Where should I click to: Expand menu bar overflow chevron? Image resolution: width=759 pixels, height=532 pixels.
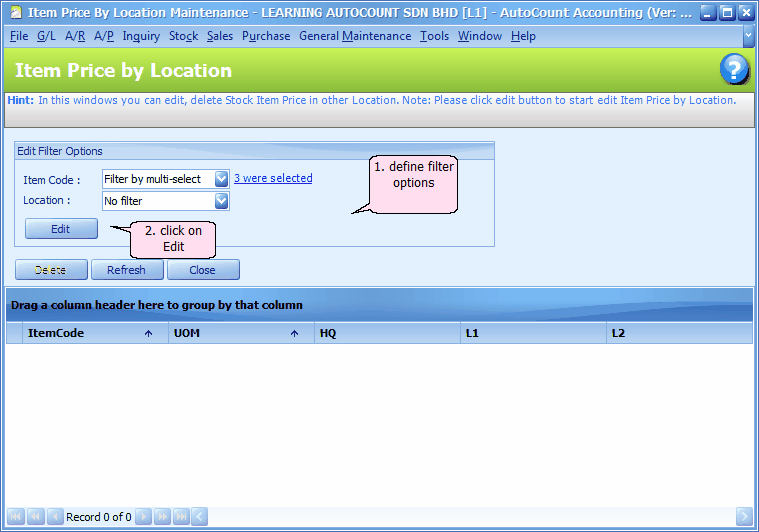748,36
